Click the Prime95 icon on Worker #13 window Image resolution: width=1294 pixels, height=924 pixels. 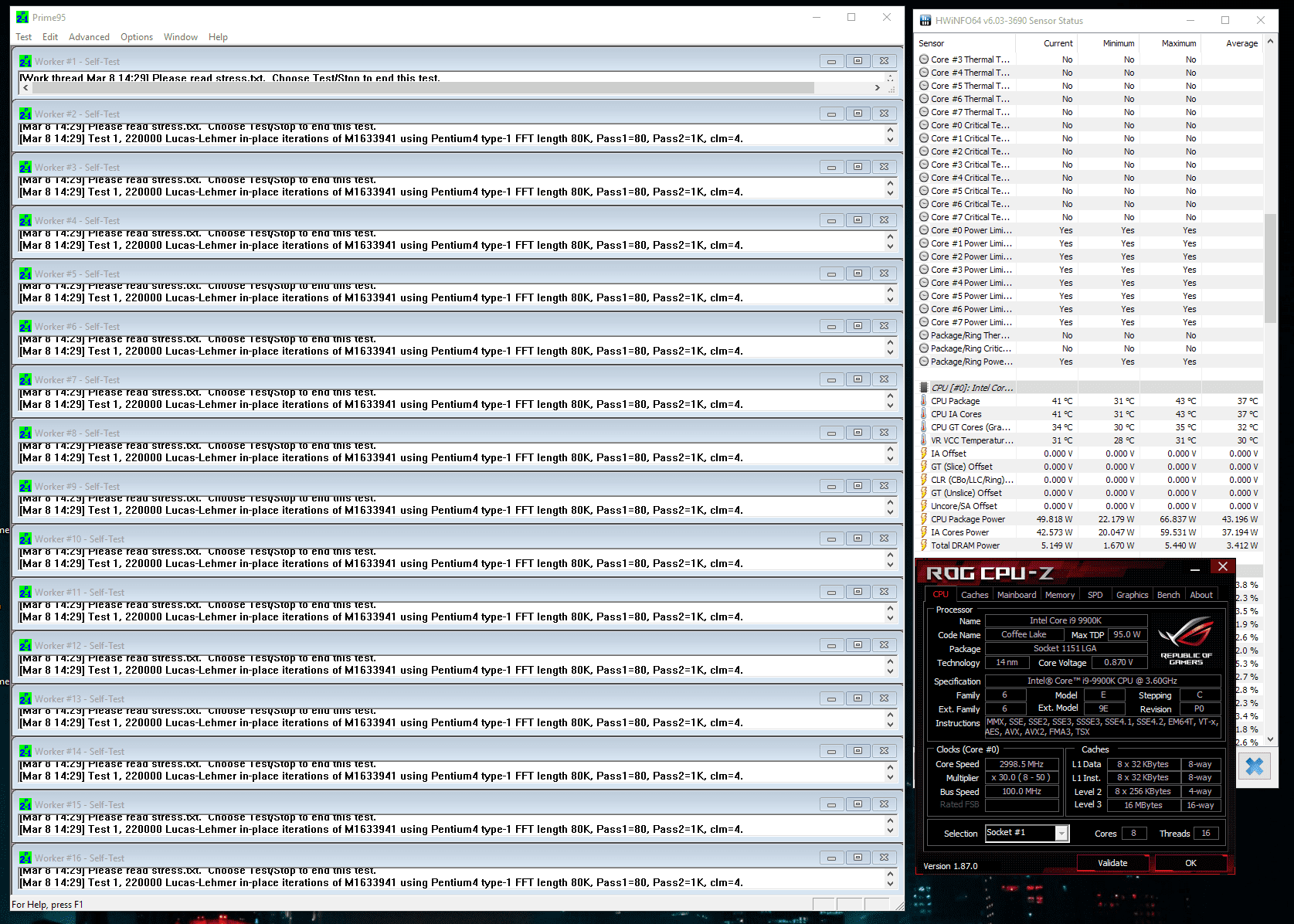pos(25,698)
